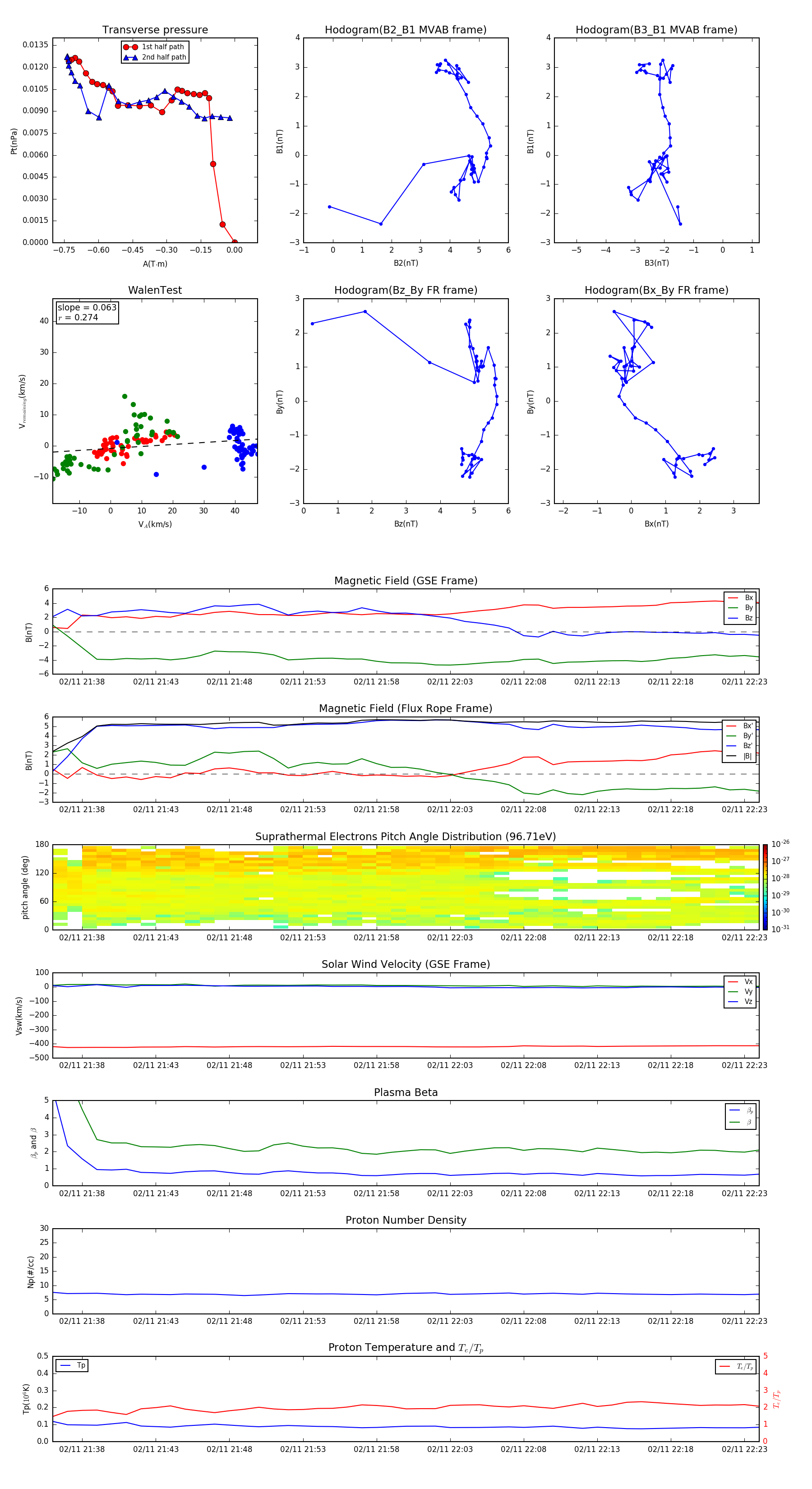Click the "Pt(nPa)" y-axis label
Image resolution: width=812 pixels, height=1489 pixels.
(14, 140)
